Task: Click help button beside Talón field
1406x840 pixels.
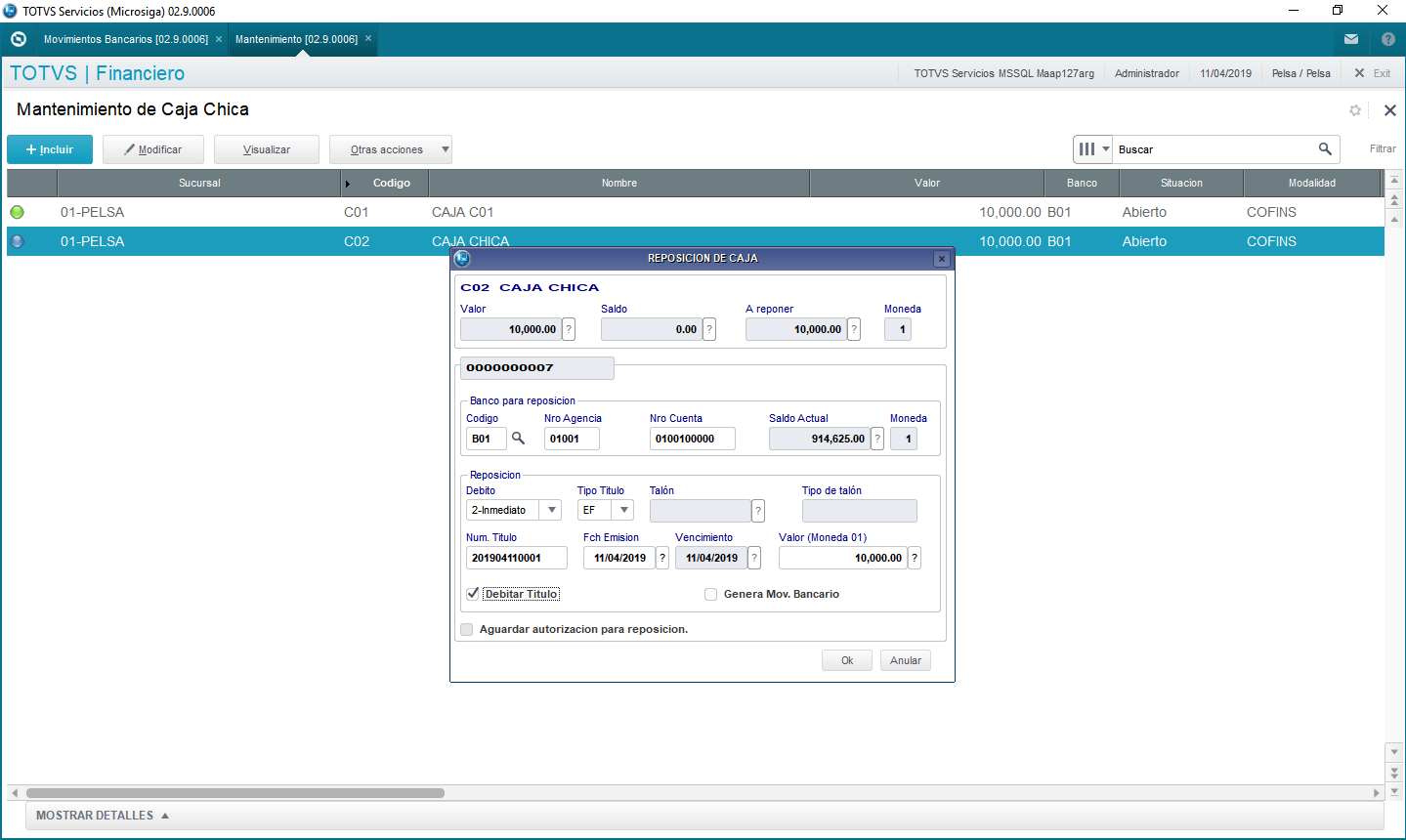Action: pyautogui.click(x=758, y=511)
